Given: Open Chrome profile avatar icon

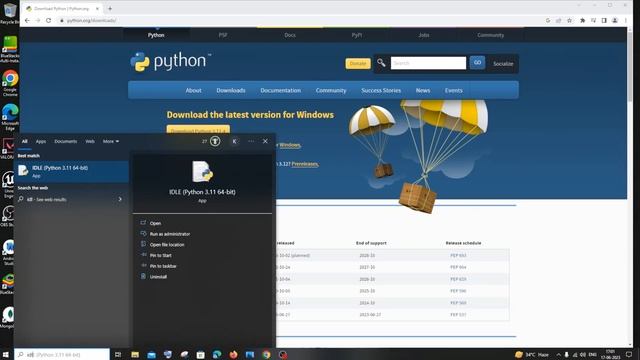Looking at the screenshot, I should 615,20.
